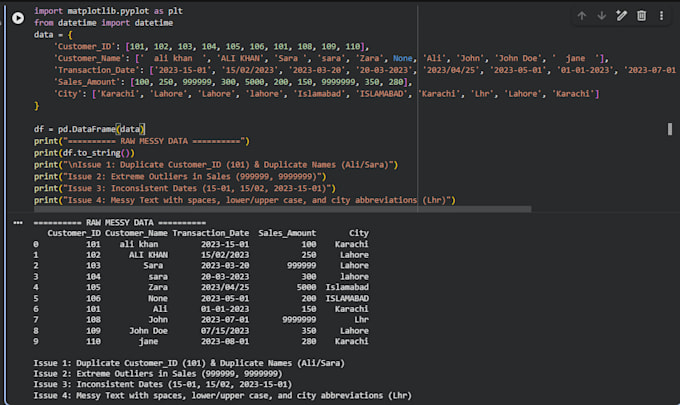Click the 'Issue 4: Messy Text' output line
The height and width of the screenshot is (405, 680).
[x=222, y=395]
